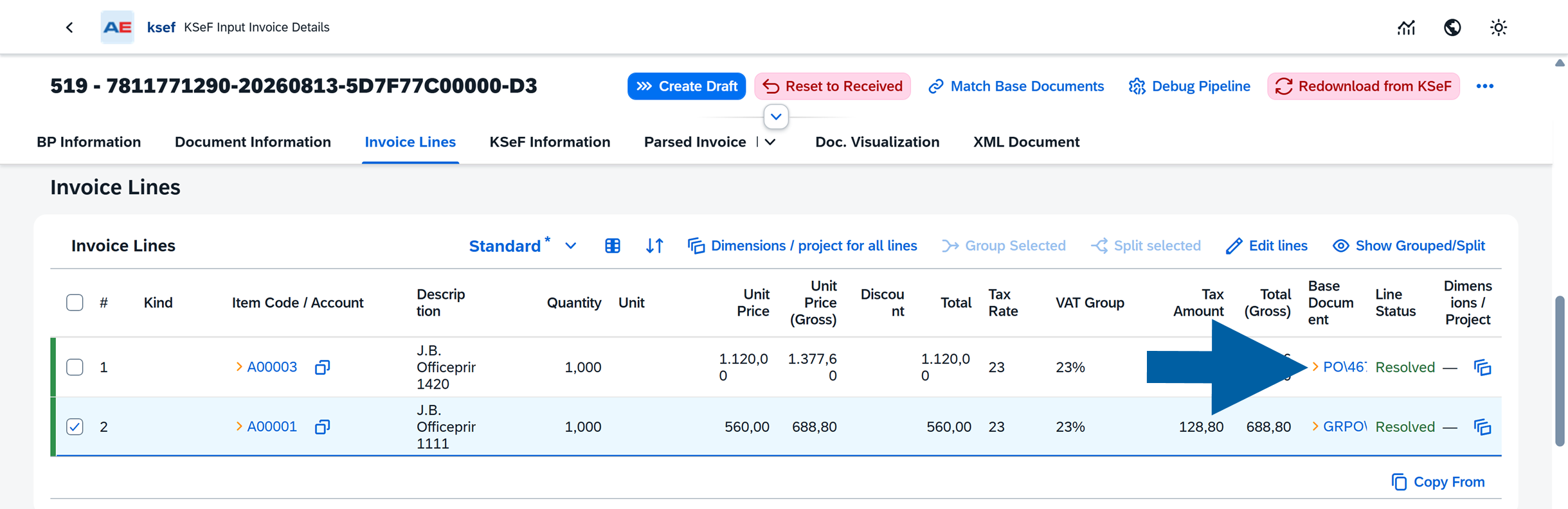Switch to Document Information tab

pos(253,142)
